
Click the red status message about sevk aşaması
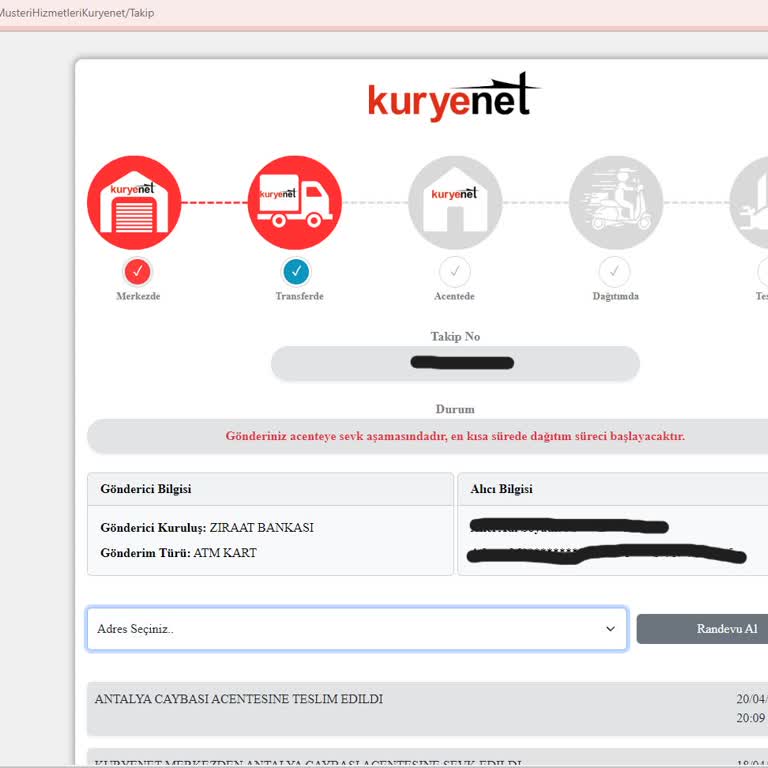pyautogui.click(x=455, y=436)
